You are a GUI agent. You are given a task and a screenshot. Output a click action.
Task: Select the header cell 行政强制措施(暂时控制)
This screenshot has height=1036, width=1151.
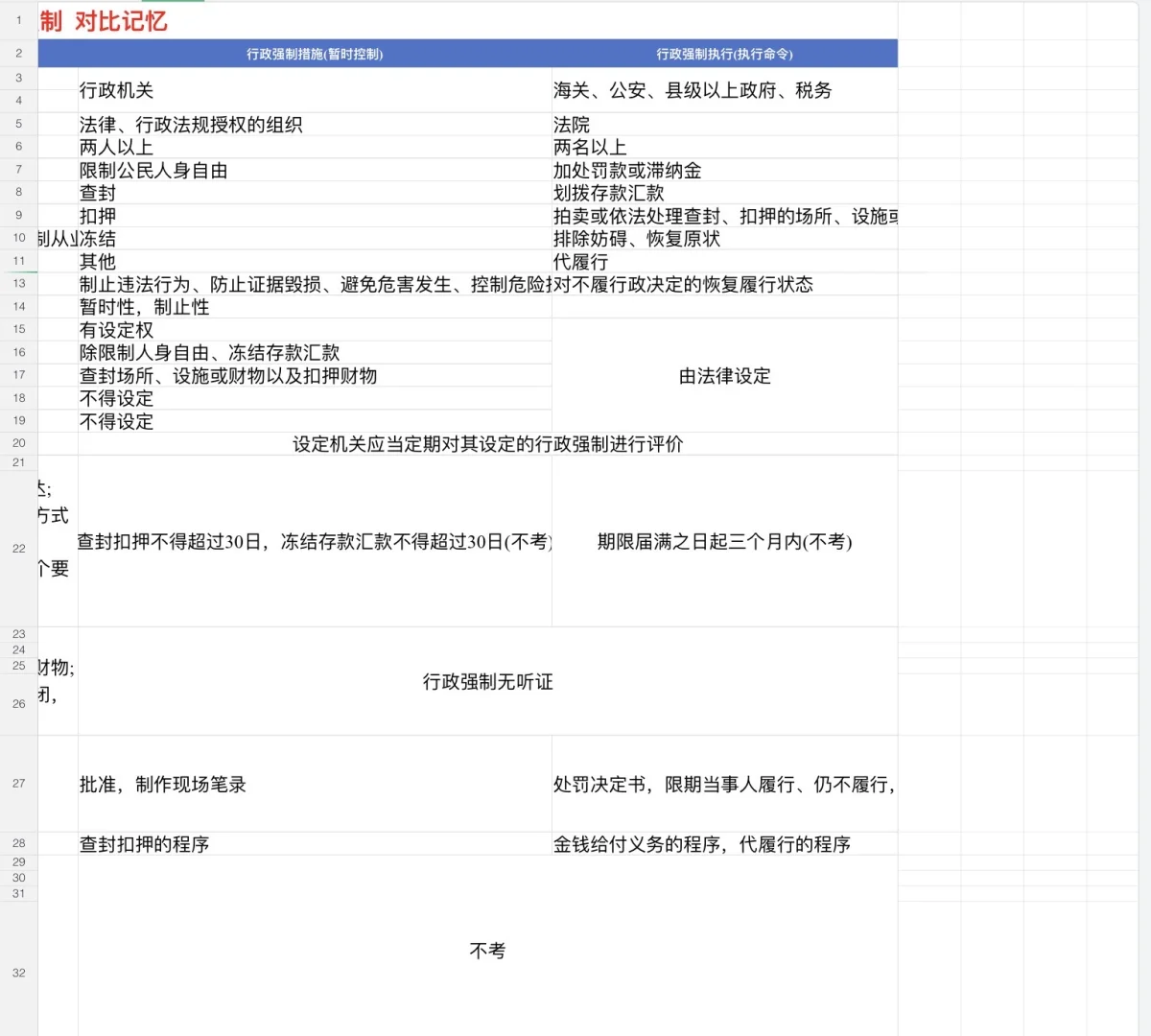click(x=315, y=54)
